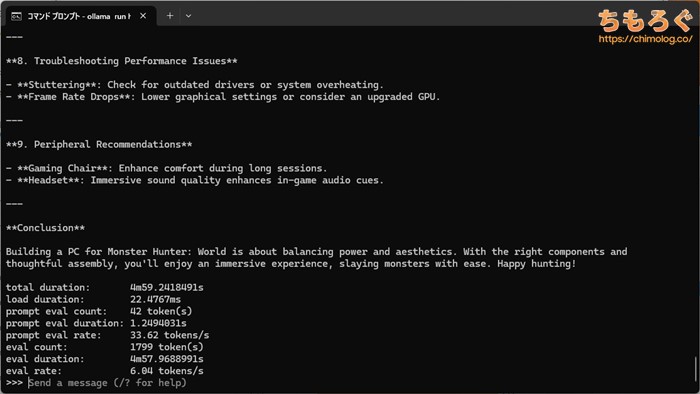Close the ollama run tab
700x394 pixels.
click(x=143, y=16)
